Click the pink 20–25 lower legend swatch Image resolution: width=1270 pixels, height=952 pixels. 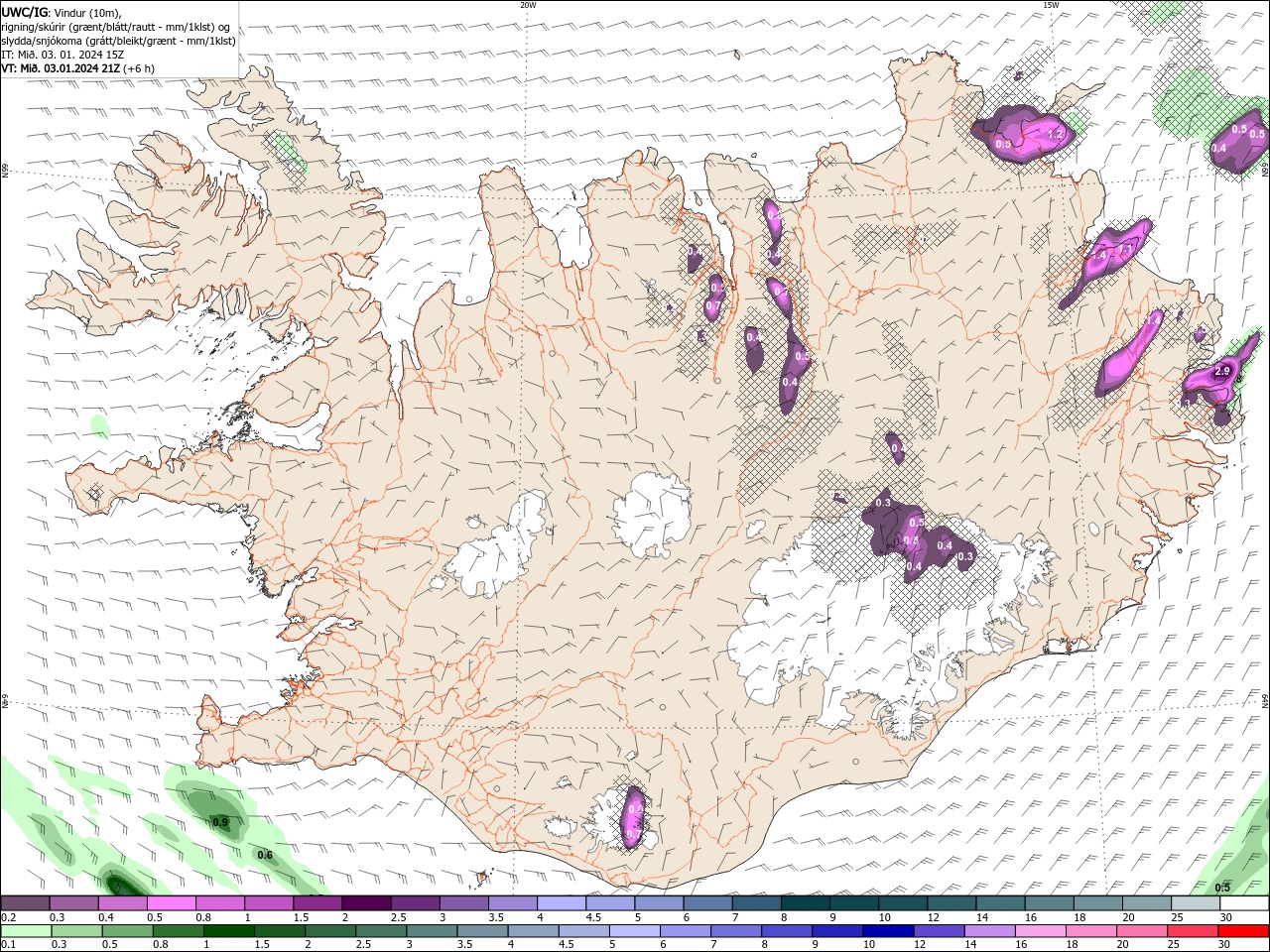1142,931
